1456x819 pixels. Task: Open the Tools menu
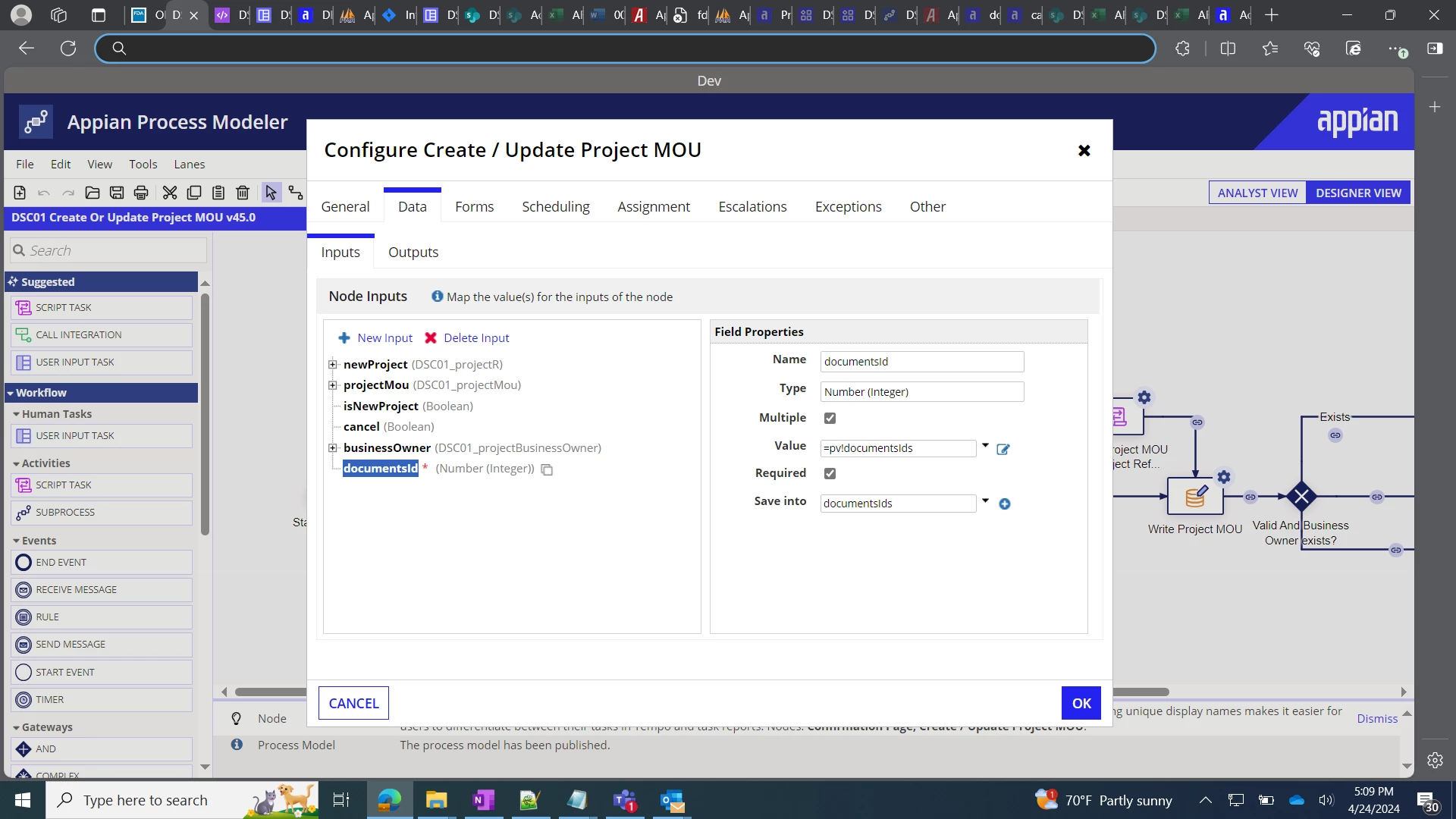pos(143,164)
